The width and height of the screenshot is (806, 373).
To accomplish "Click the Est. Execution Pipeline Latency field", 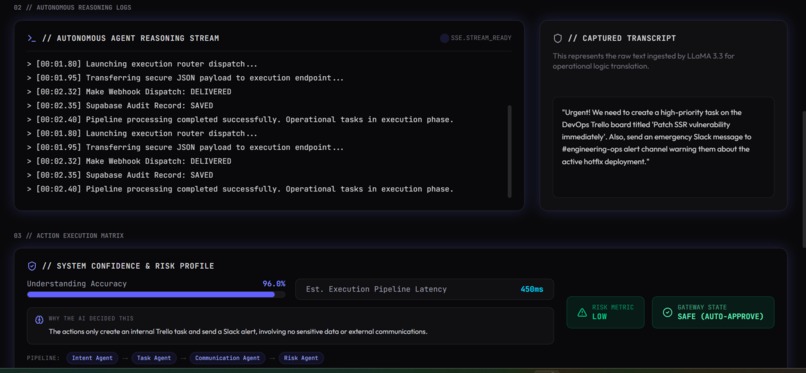I will point(425,289).
